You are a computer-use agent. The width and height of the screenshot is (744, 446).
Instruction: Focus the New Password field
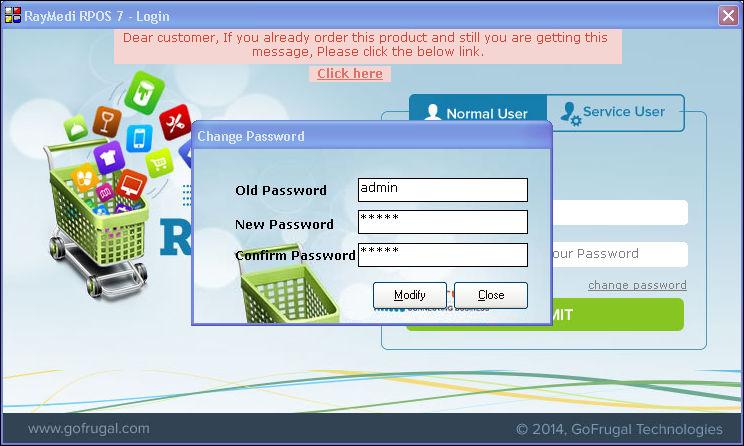(x=443, y=222)
